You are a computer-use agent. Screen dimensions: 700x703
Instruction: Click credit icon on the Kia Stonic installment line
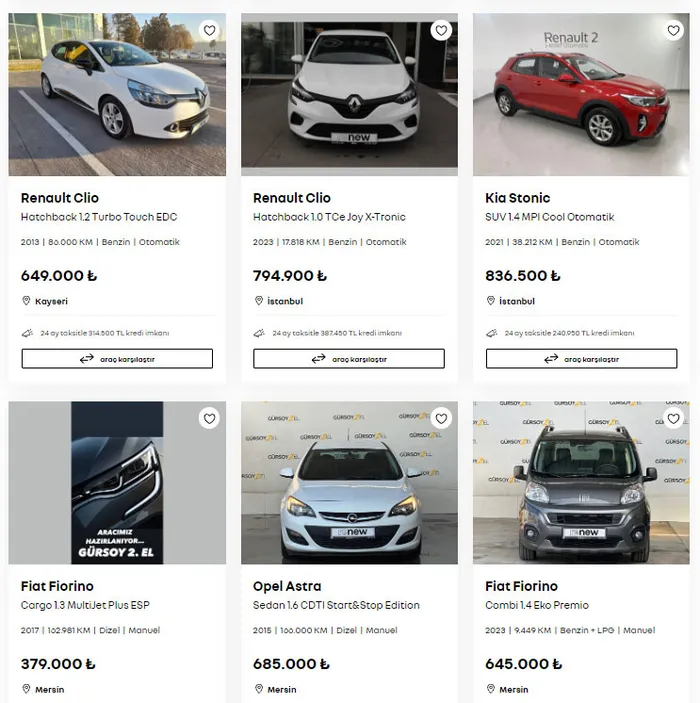[492, 333]
